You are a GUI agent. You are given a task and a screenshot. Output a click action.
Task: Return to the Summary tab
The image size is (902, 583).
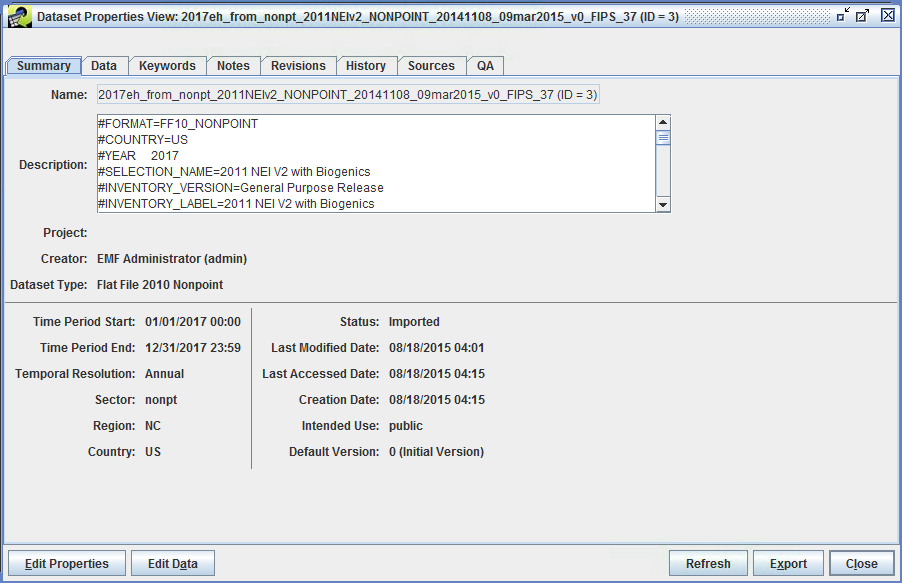(x=43, y=65)
